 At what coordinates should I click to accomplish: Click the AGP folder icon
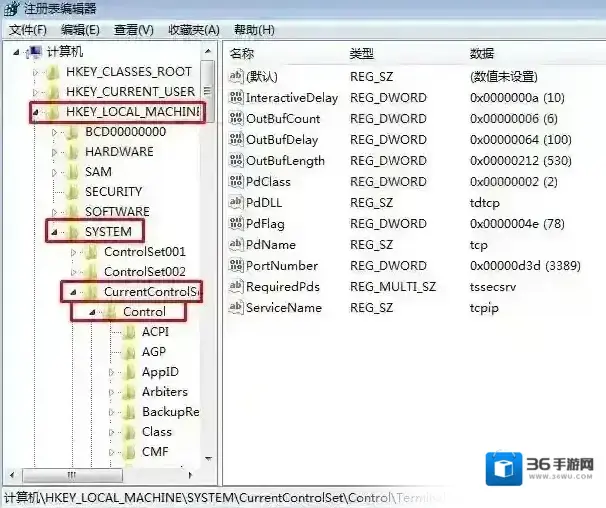click(x=129, y=352)
